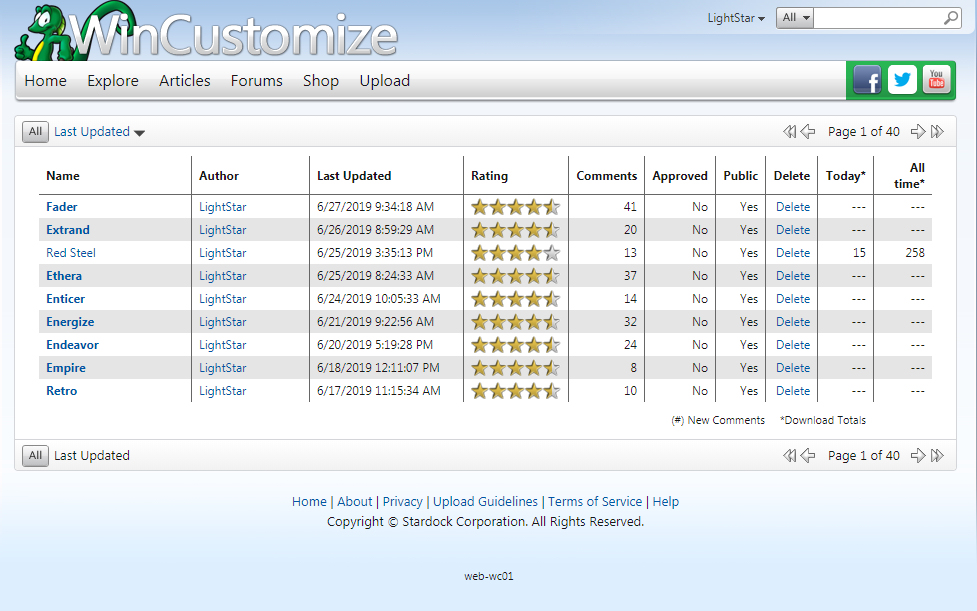The width and height of the screenshot is (977, 611).
Task: Open the Upload navigation menu item
Action: tap(384, 81)
